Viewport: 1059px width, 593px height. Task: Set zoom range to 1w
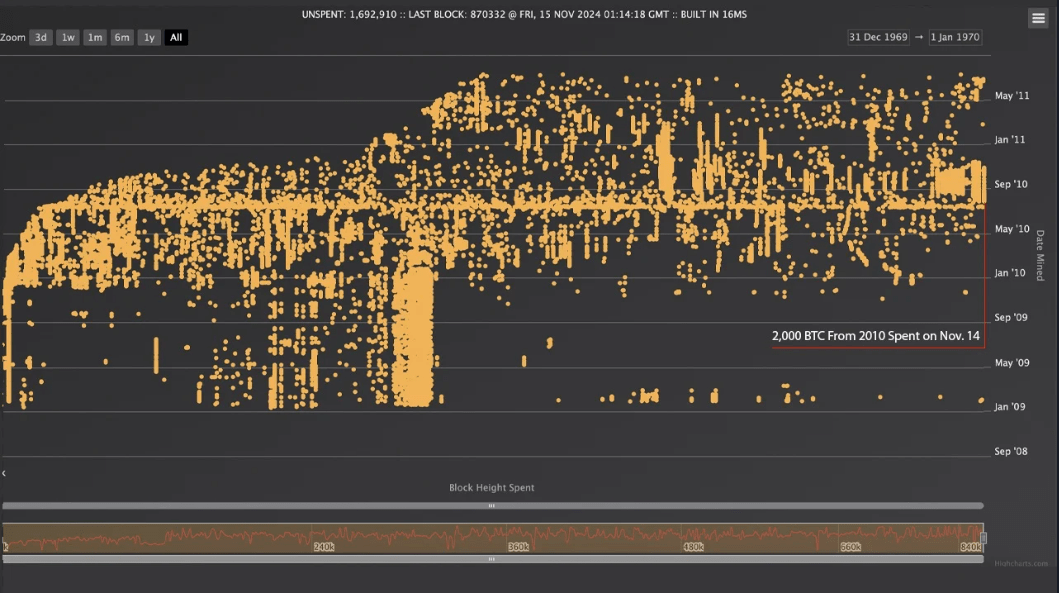pos(68,37)
